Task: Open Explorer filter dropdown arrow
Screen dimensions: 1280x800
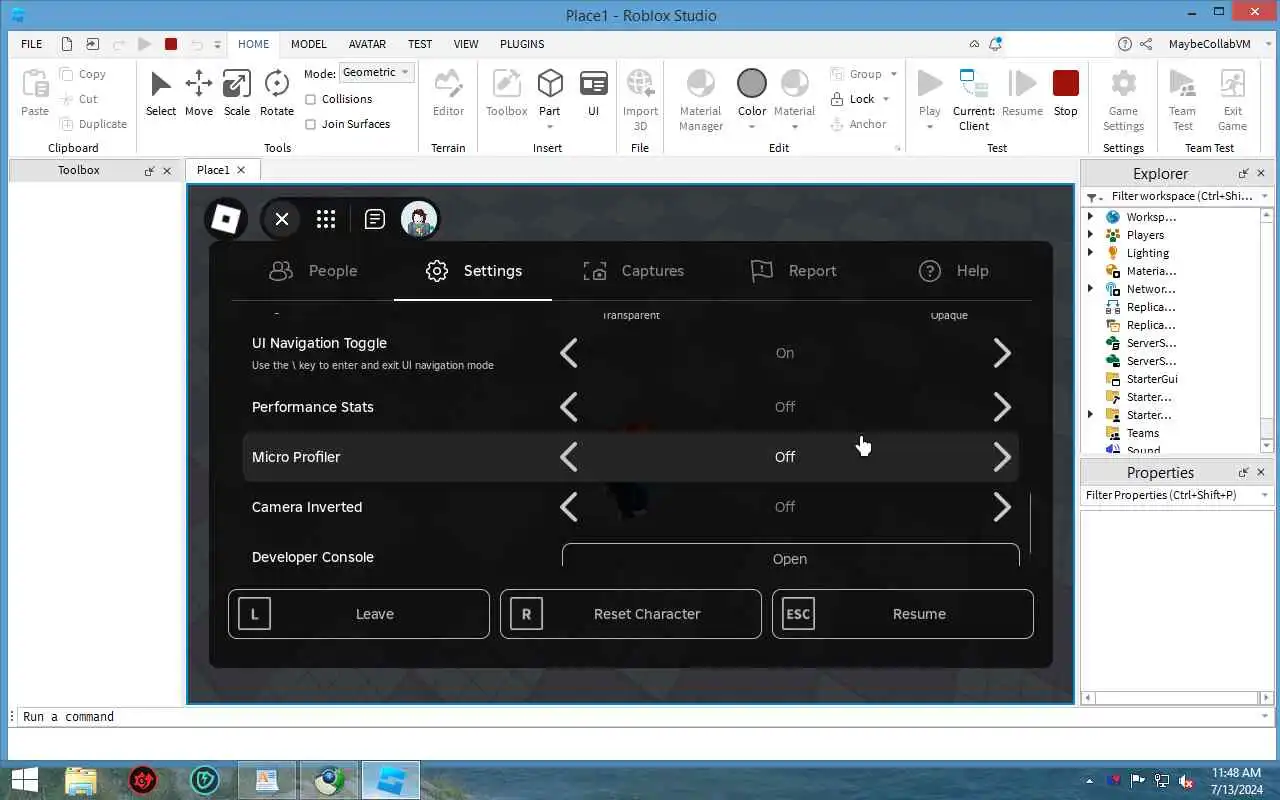Action: point(1265,197)
